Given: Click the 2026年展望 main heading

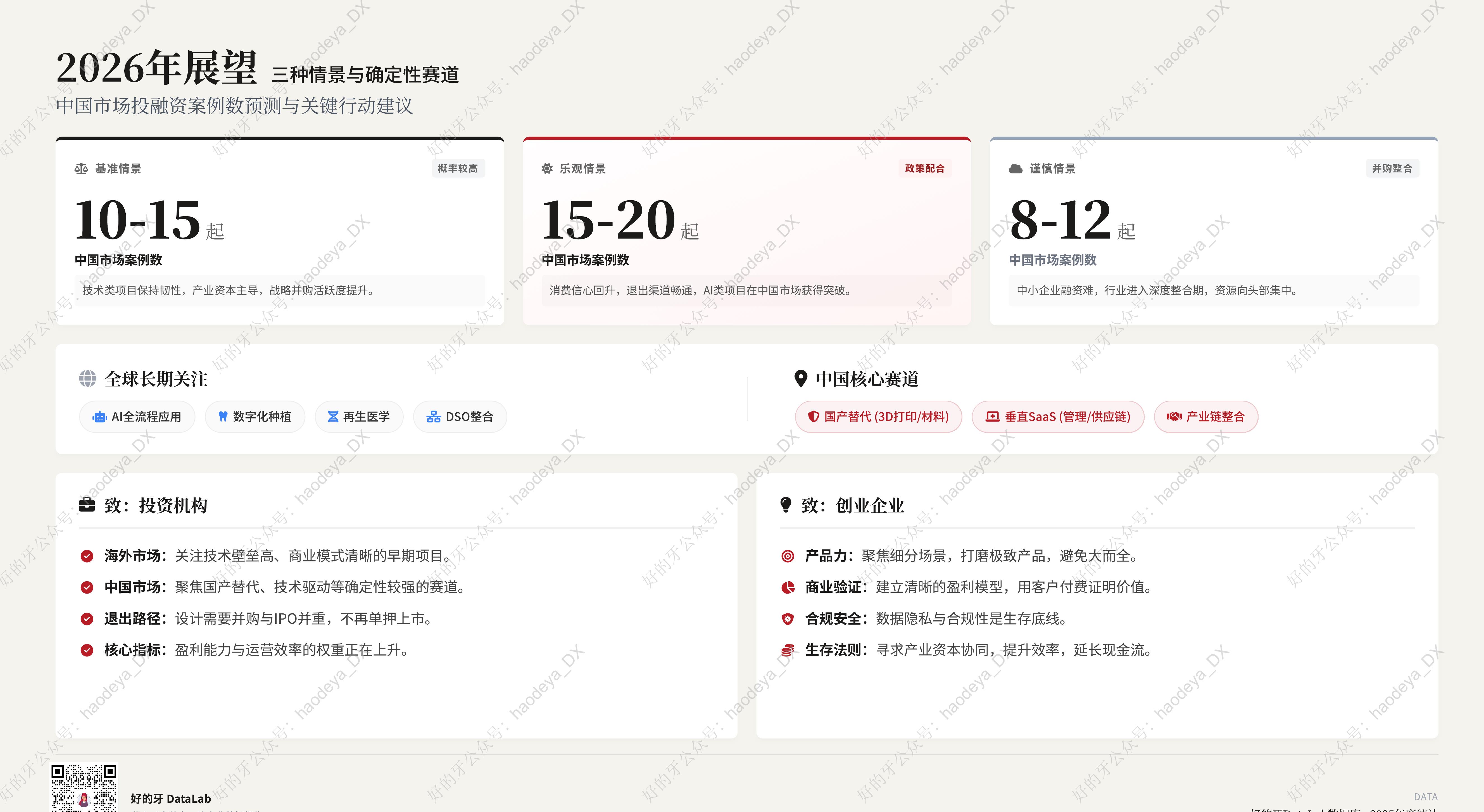Looking at the screenshot, I should [x=157, y=68].
